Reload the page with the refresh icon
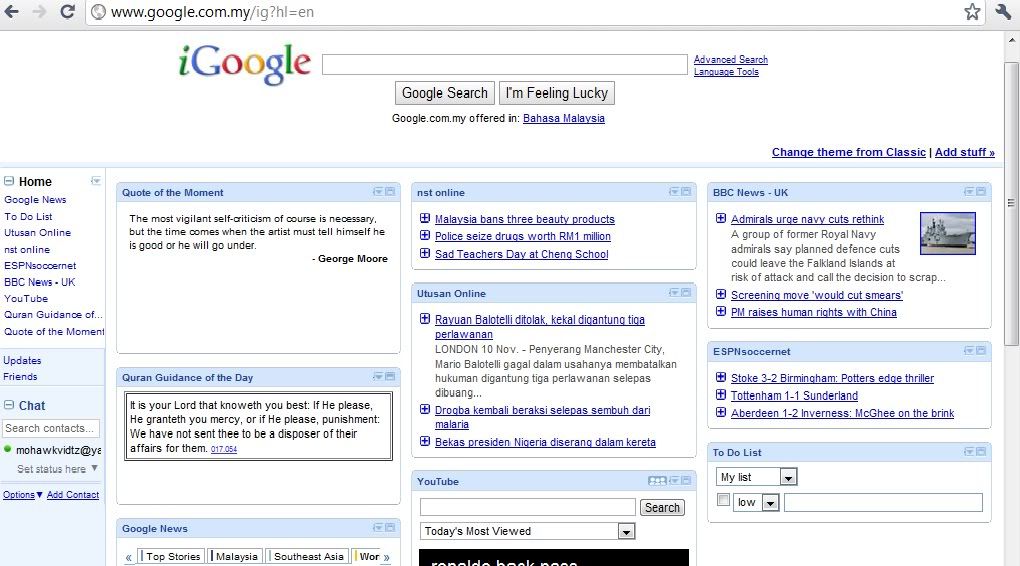The width and height of the screenshot is (1020, 566). [x=68, y=12]
